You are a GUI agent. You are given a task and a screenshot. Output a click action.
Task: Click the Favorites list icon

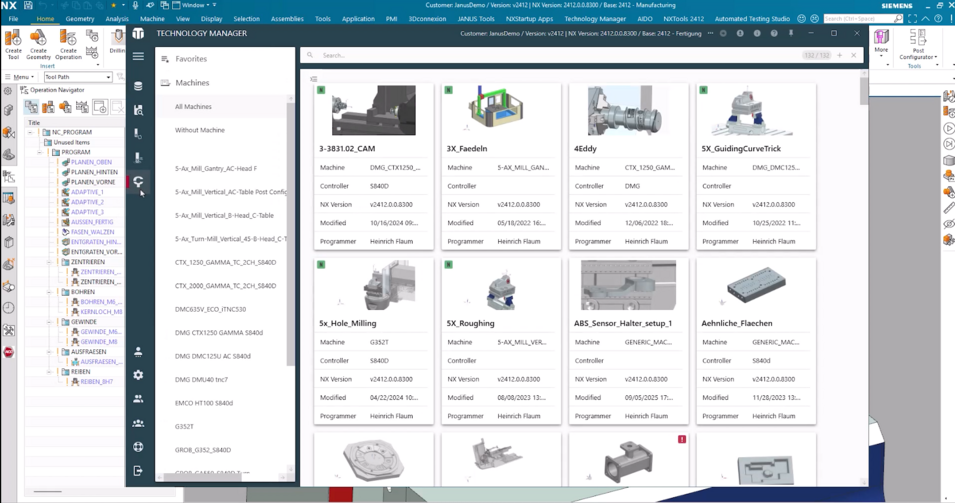point(165,59)
